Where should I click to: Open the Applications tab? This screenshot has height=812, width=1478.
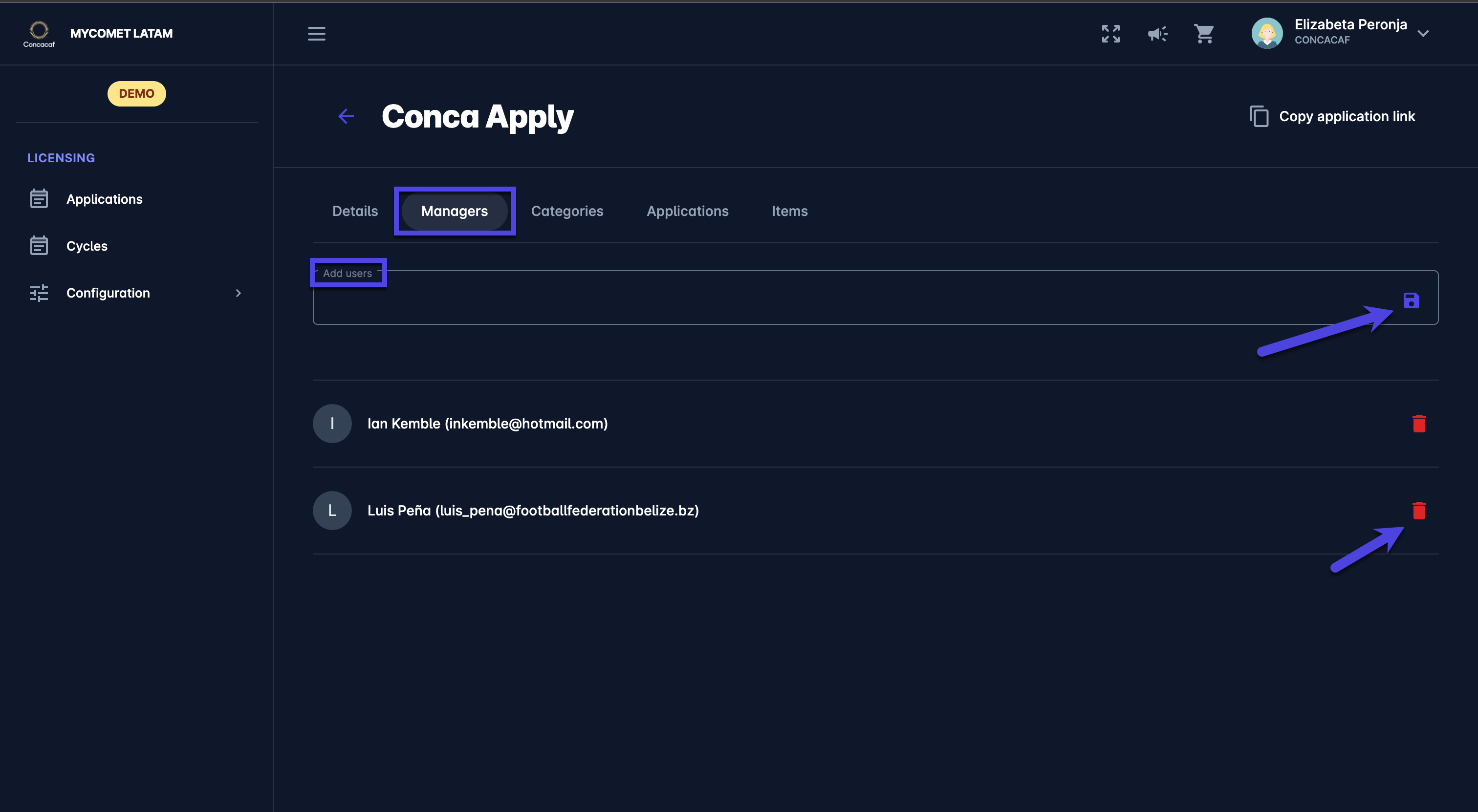[687, 211]
